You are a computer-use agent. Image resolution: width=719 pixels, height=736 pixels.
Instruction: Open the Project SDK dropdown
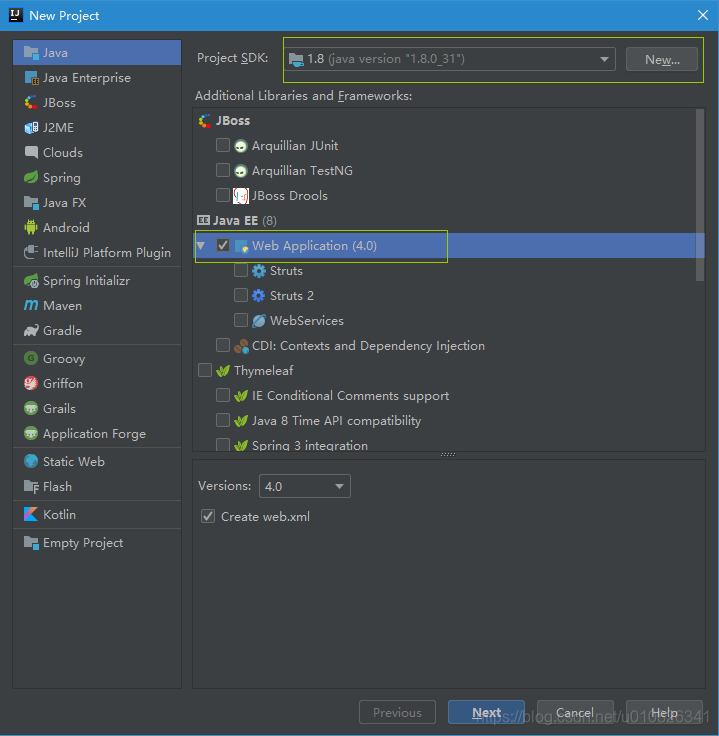click(x=450, y=59)
